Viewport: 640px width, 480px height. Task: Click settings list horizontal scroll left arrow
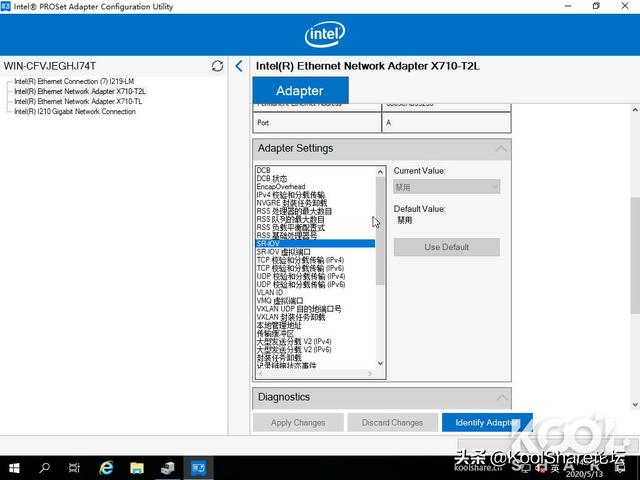point(260,373)
